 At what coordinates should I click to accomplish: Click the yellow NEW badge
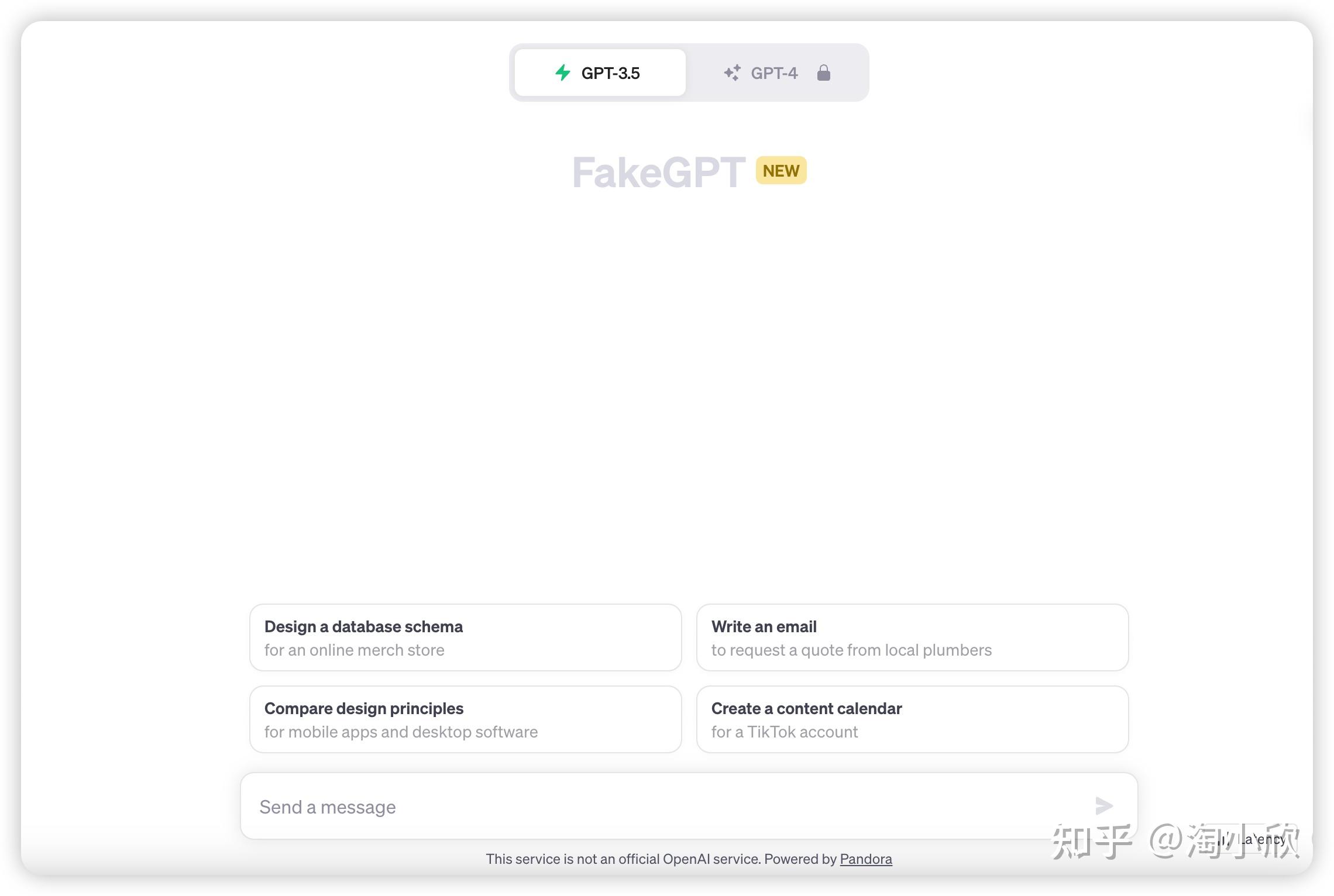click(x=781, y=171)
